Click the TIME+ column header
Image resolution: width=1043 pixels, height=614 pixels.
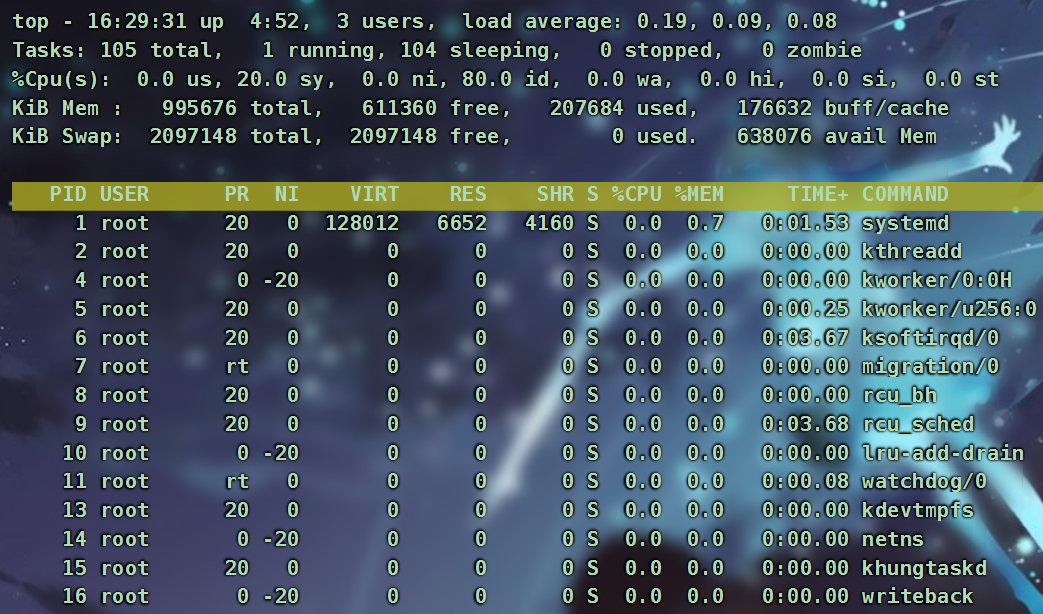coord(817,195)
